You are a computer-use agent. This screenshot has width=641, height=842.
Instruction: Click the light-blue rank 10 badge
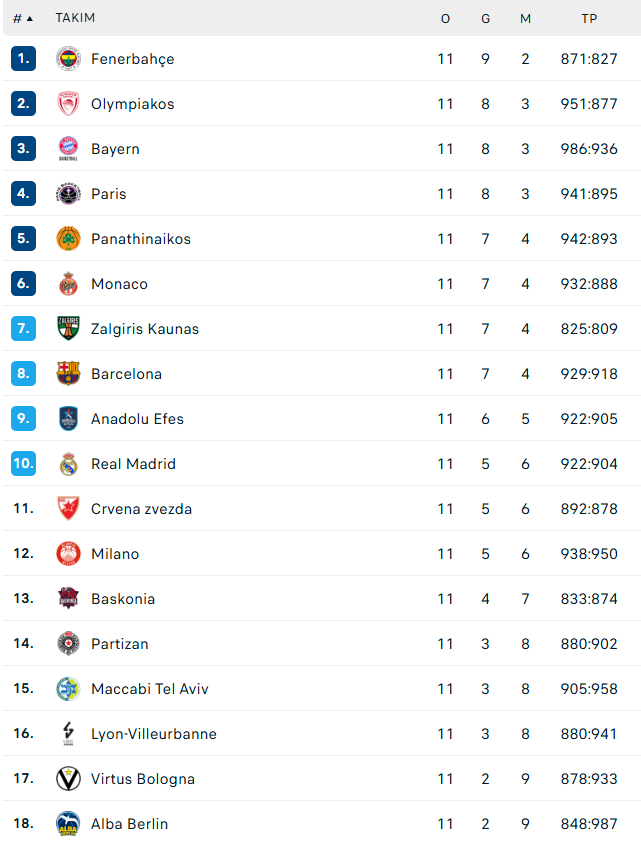coord(23,464)
